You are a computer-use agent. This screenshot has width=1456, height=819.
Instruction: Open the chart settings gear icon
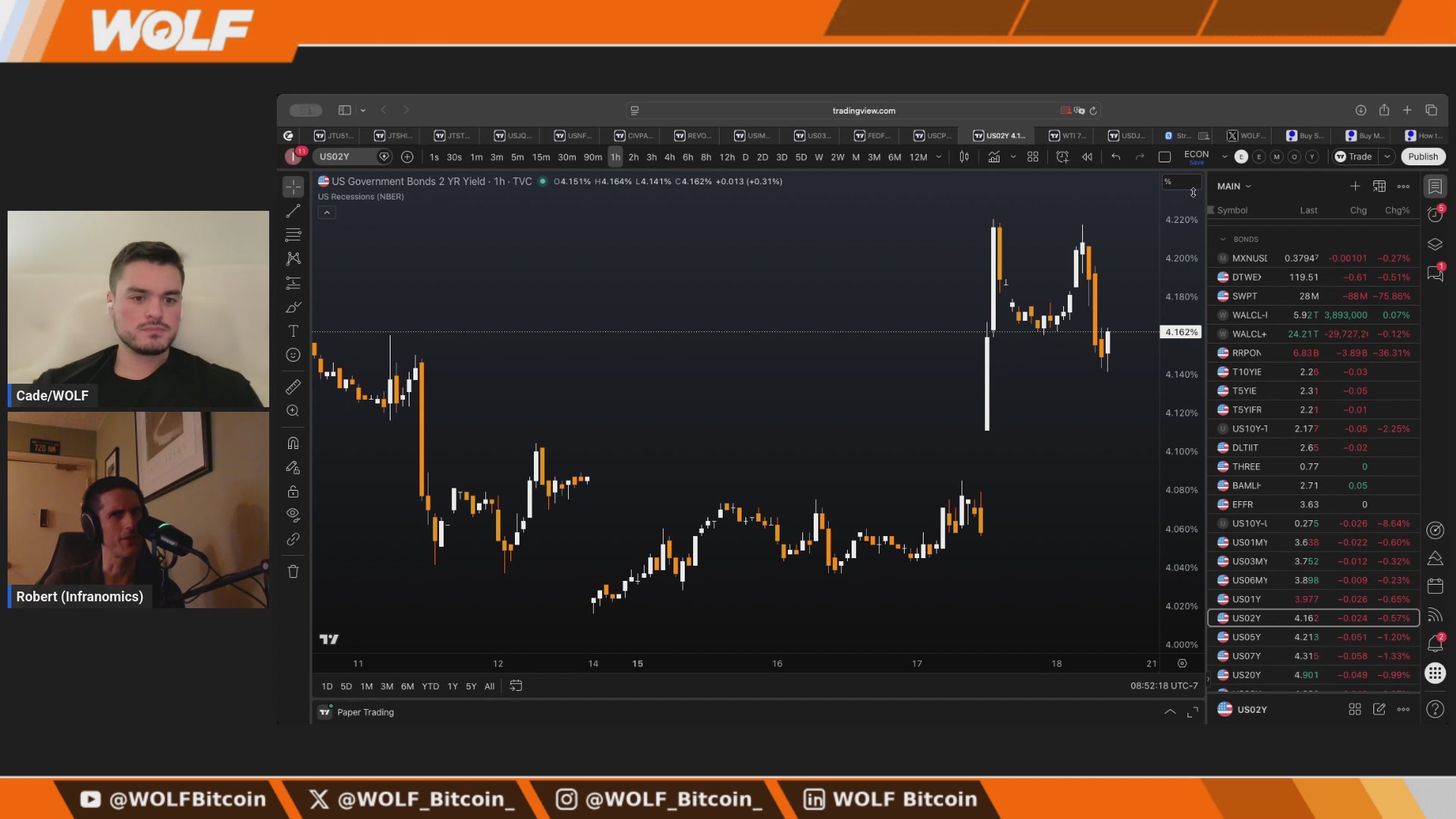click(1182, 664)
